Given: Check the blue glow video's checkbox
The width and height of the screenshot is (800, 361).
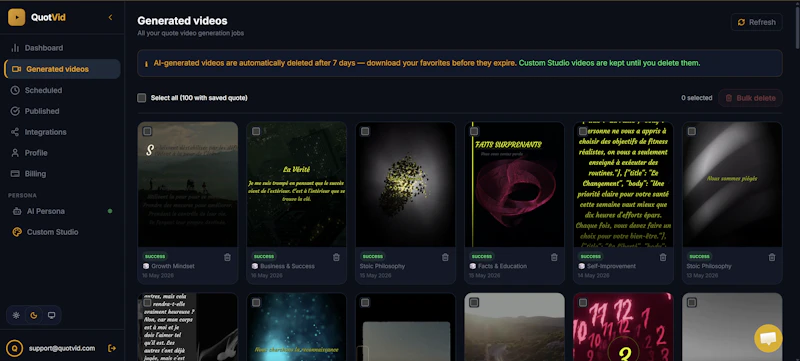Looking at the screenshot, I should point(256,303).
